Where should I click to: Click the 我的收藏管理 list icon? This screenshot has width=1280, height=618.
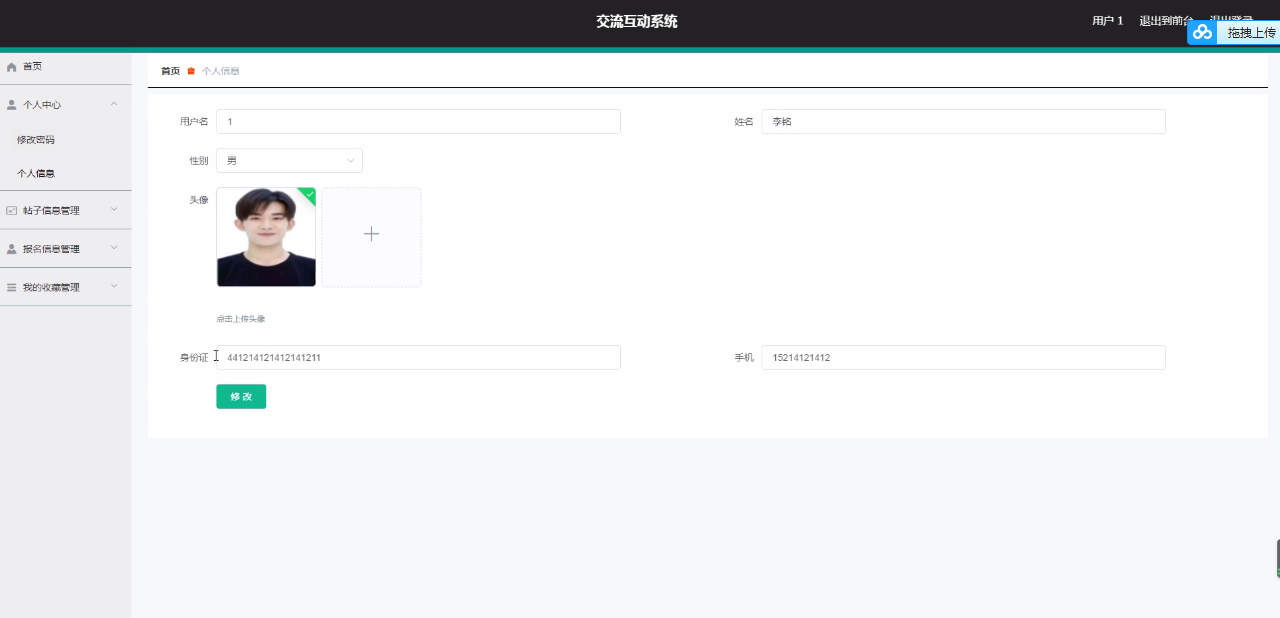click(12, 288)
